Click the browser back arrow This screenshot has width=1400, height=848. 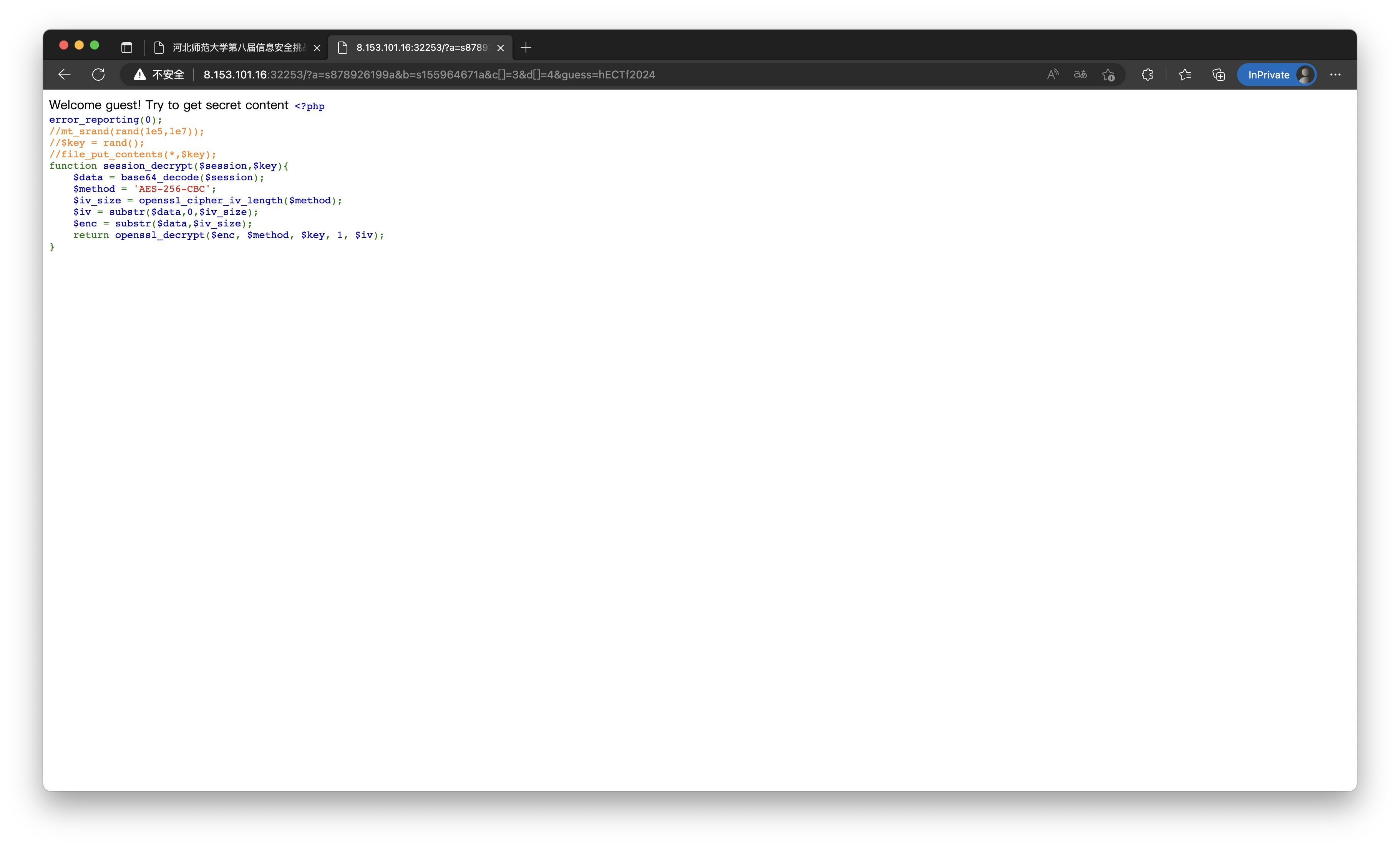[64, 75]
